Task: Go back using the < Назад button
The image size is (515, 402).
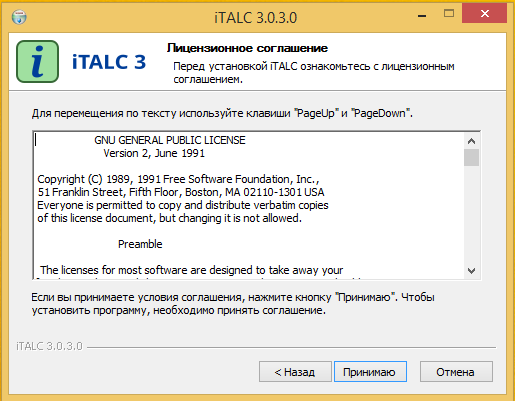Action: [x=295, y=372]
